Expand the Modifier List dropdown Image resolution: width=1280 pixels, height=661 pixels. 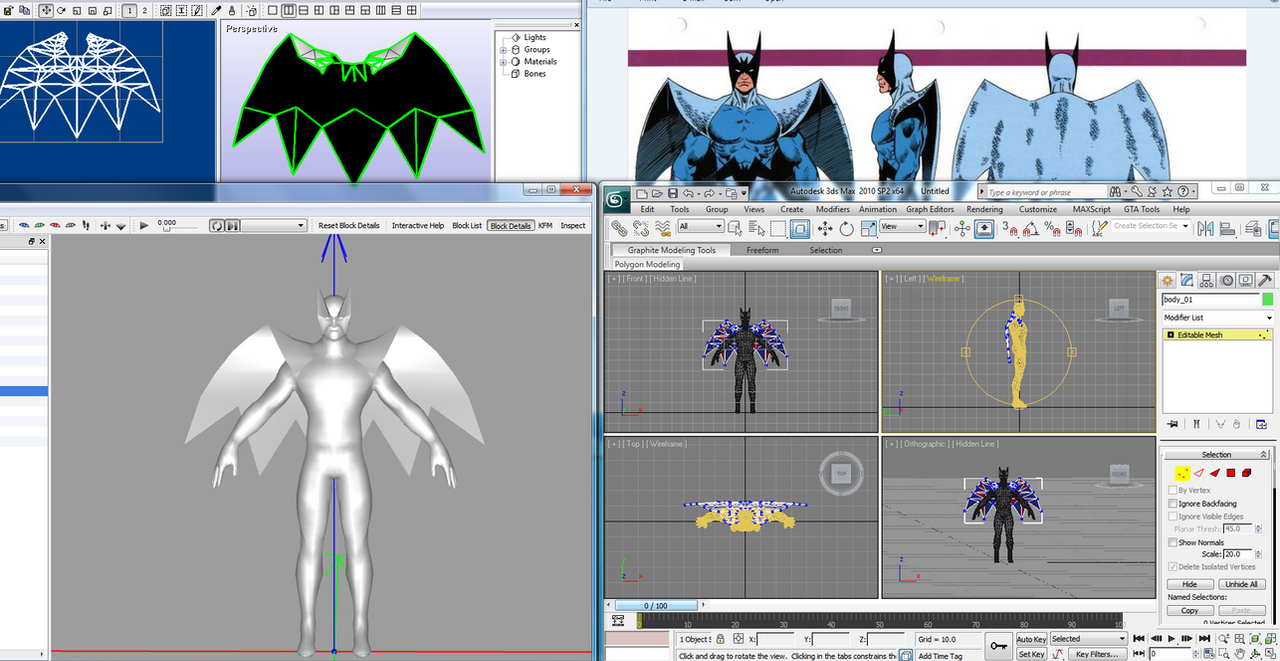pos(1218,318)
